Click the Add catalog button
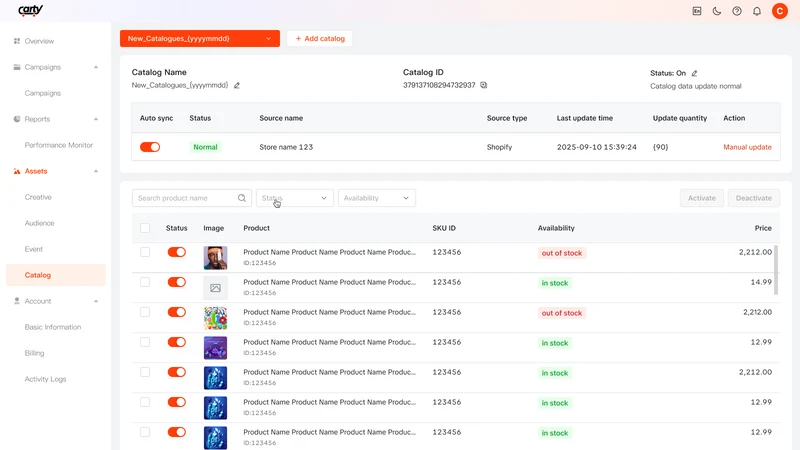Viewport: 800px width, 450px height. click(319, 38)
